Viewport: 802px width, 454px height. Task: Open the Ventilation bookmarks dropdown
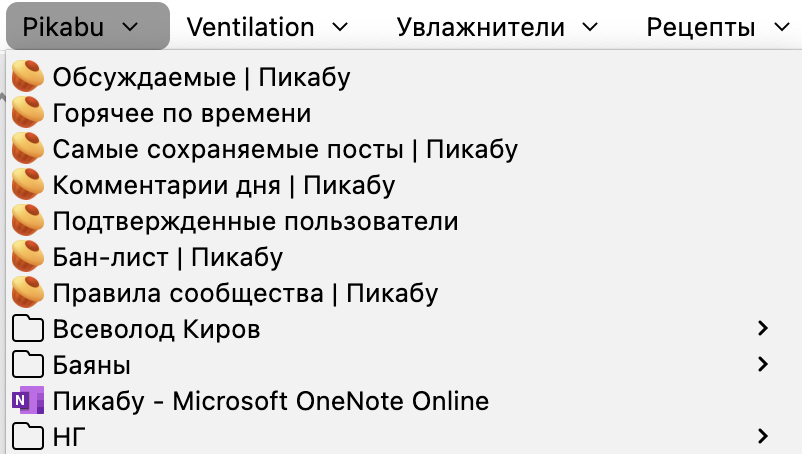click(268, 27)
